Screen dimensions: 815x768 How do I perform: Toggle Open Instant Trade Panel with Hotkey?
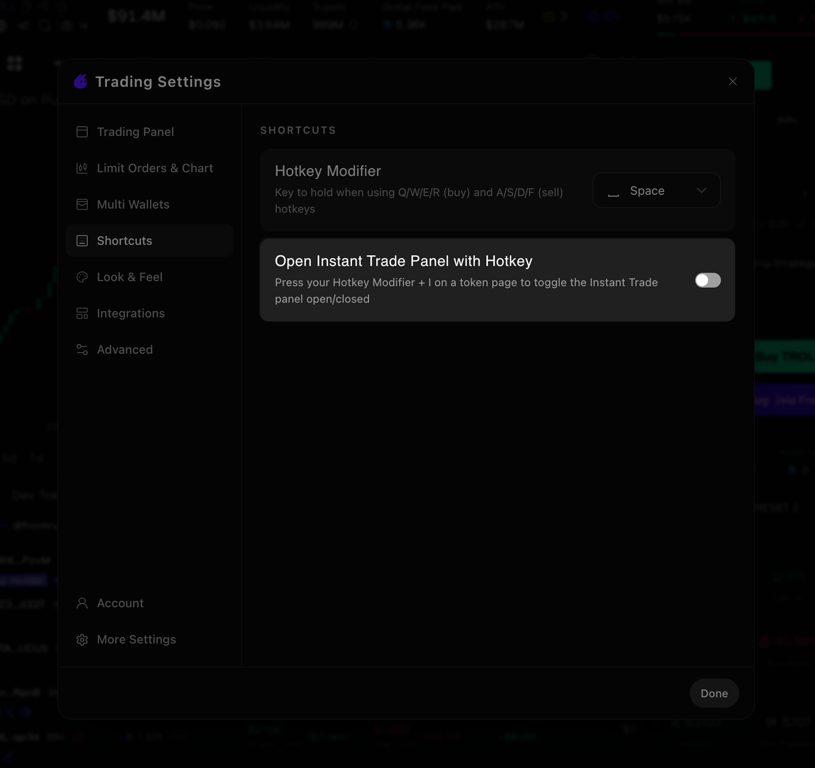click(708, 281)
